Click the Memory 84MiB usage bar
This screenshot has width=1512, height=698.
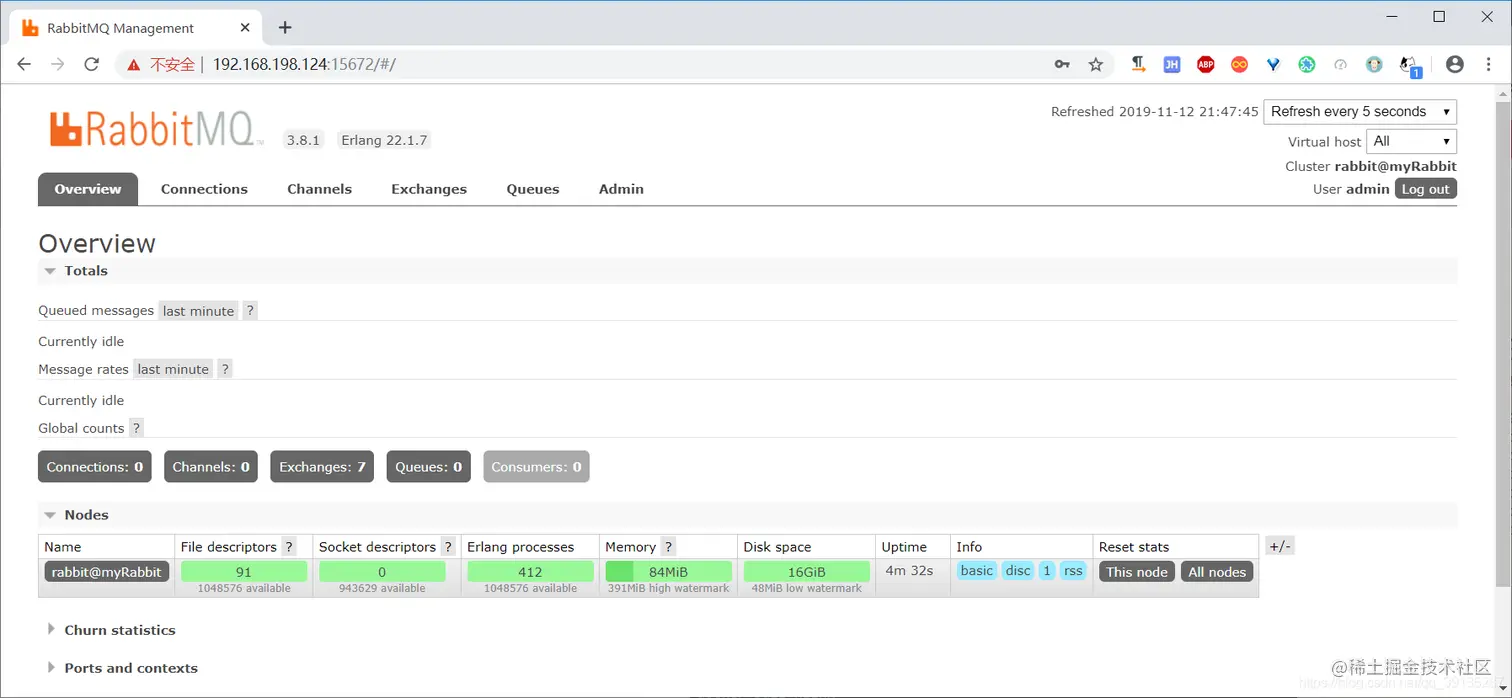668,572
